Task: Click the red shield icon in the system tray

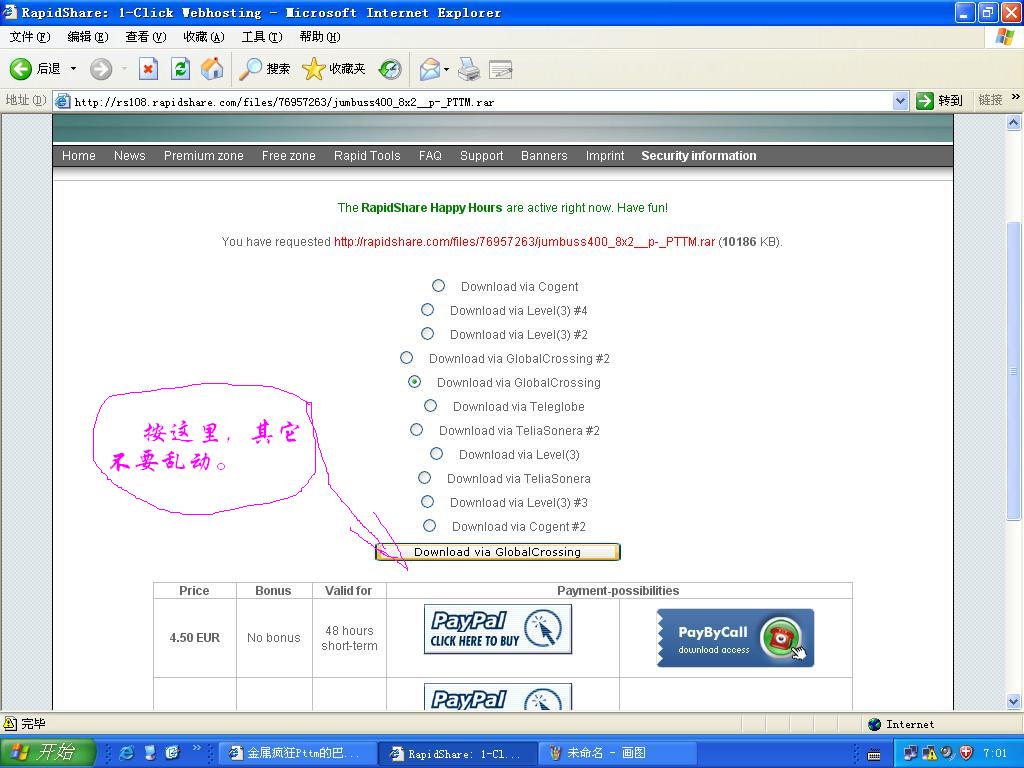Action: pyautogui.click(x=966, y=752)
